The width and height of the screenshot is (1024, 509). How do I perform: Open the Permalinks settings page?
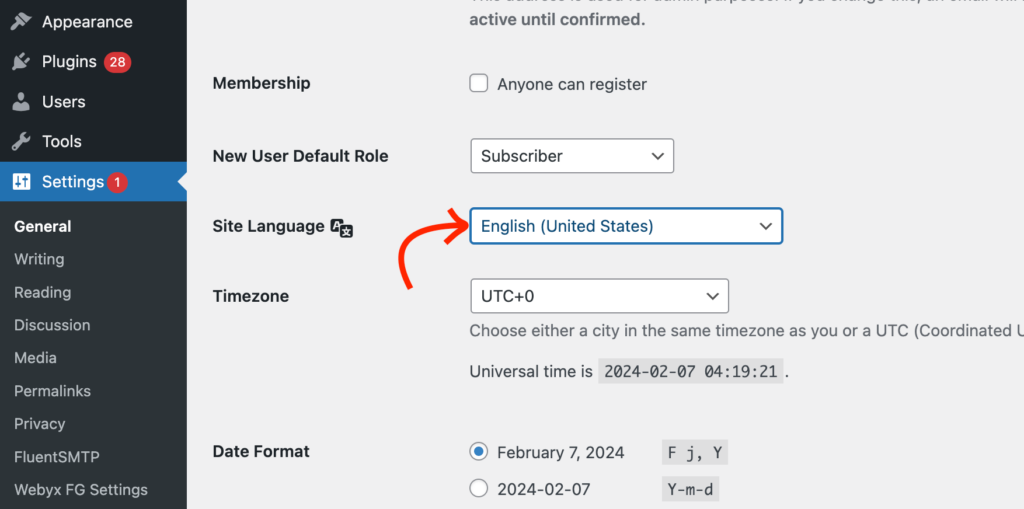click(x=52, y=391)
